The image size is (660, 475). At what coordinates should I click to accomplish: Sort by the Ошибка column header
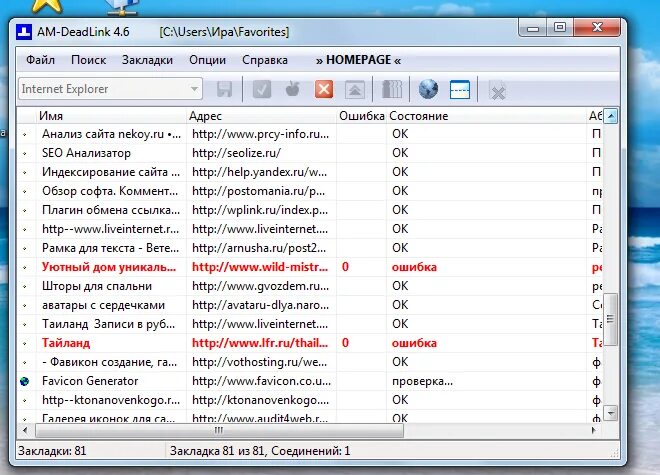pos(362,116)
